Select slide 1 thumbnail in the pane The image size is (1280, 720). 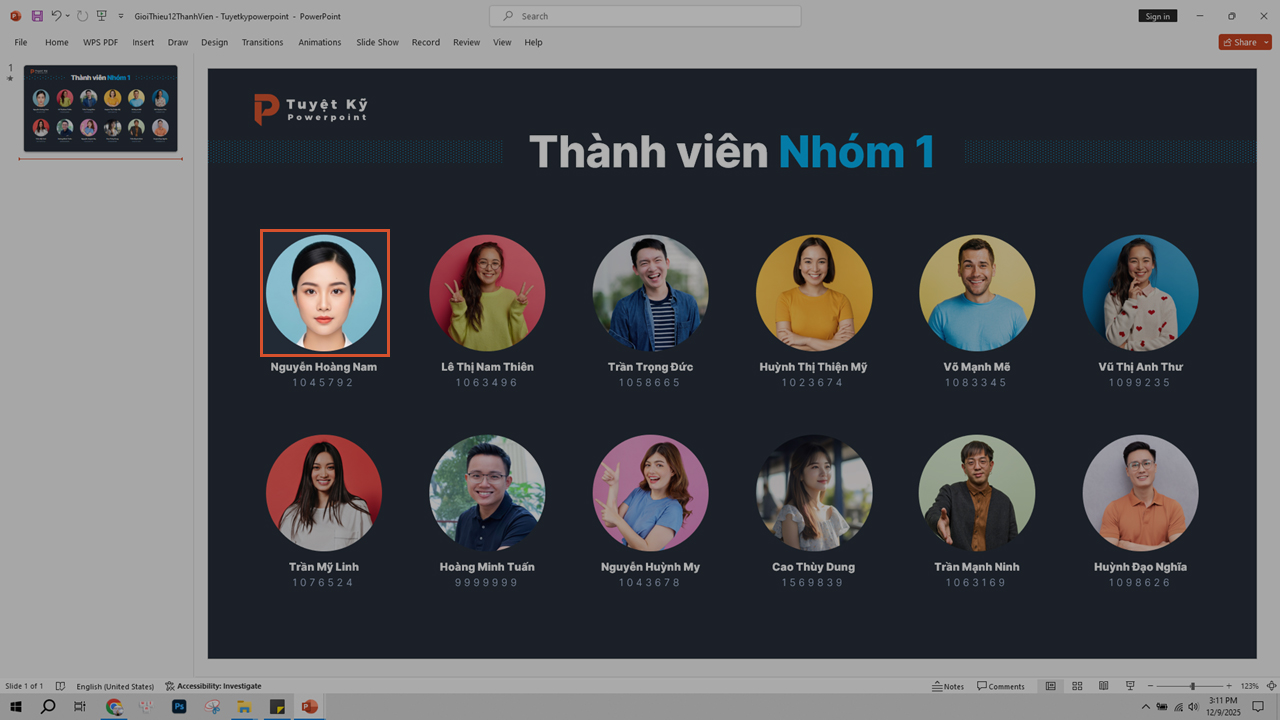[100, 108]
